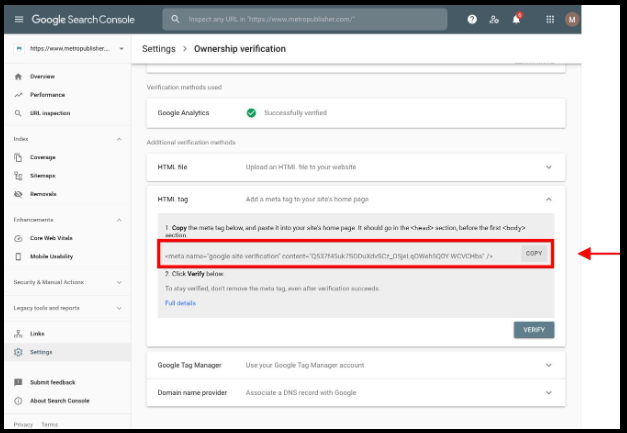Open the property selector dropdown

[x=121, y=49]
